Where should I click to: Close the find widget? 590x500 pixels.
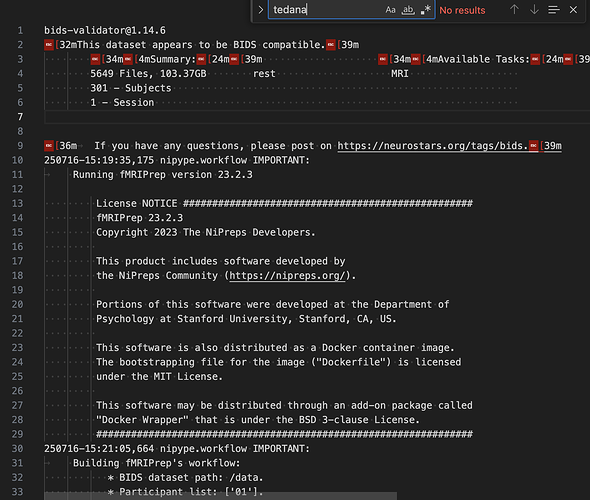pos(573,10)
